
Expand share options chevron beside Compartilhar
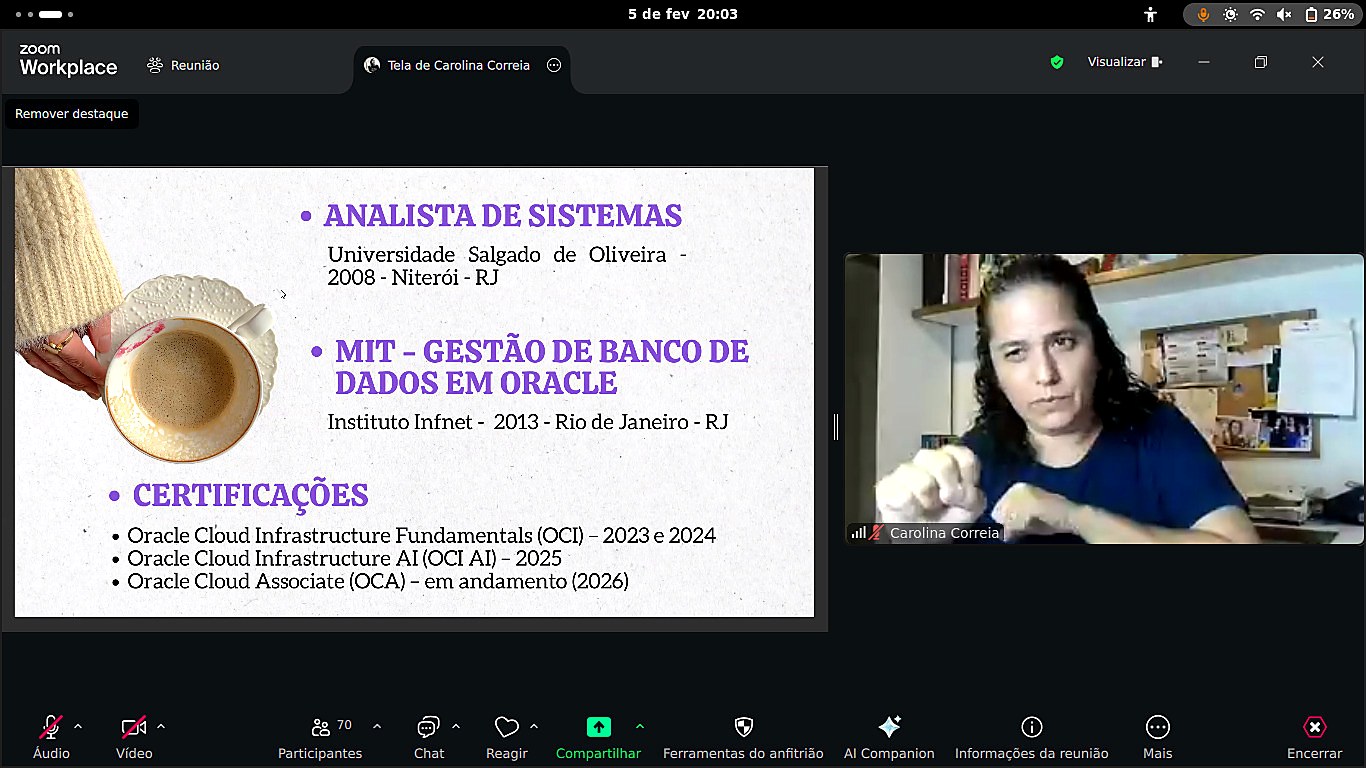click(x=640, y=727)
